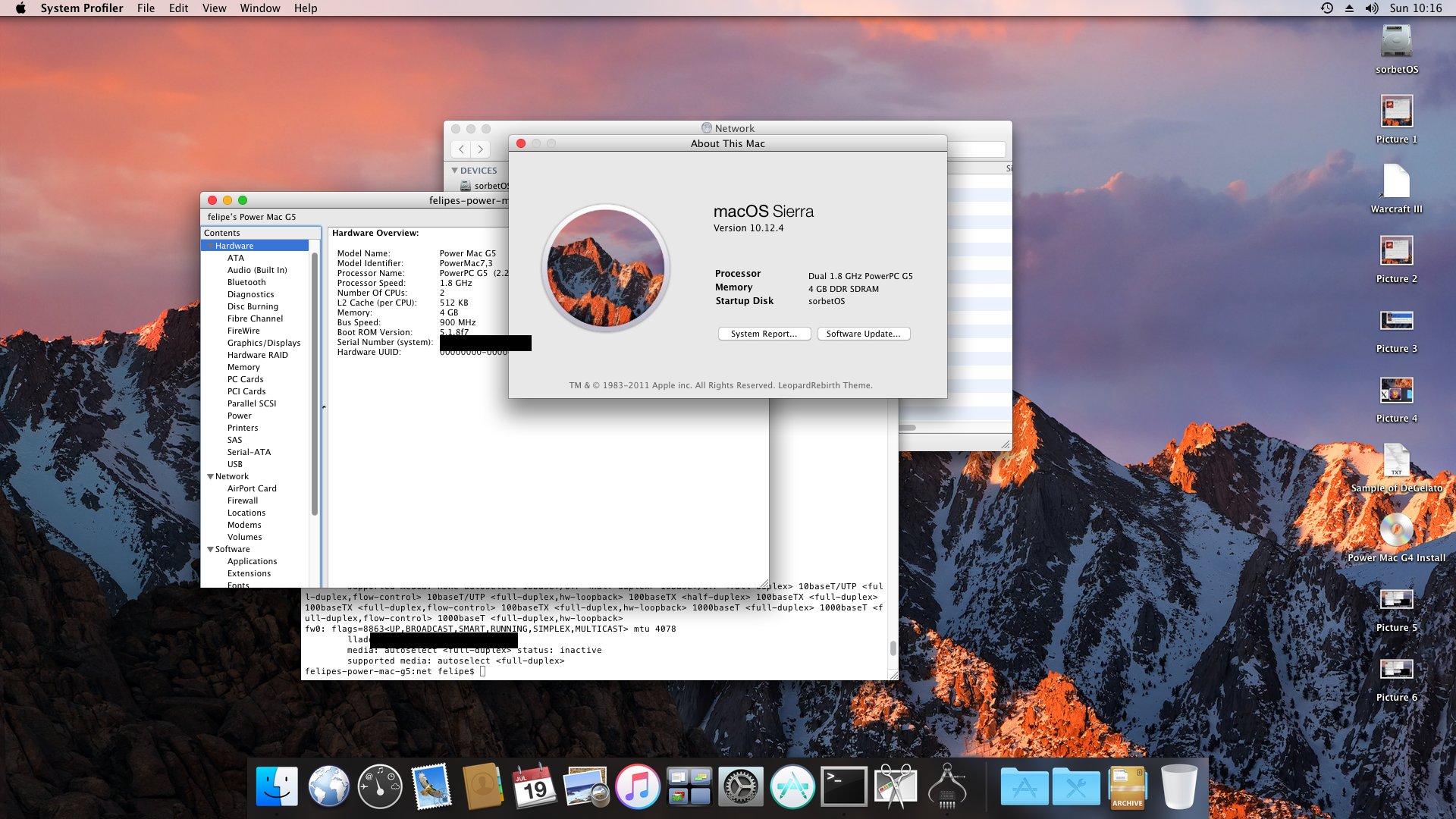The image size is (1456, 819).
Task: Open Terminal from the dock
Action: 844,786
